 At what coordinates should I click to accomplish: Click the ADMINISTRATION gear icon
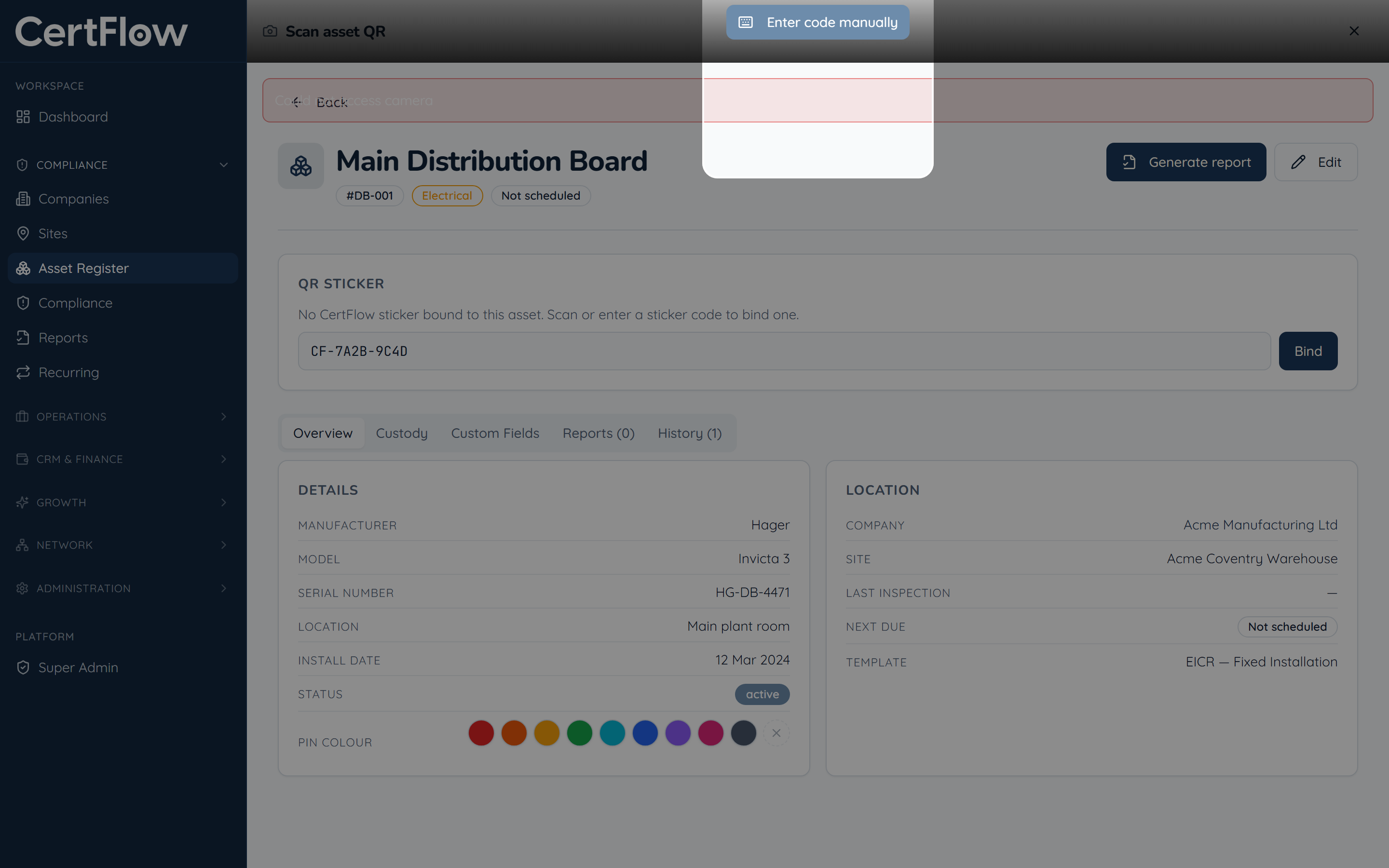tap(22, 588)
